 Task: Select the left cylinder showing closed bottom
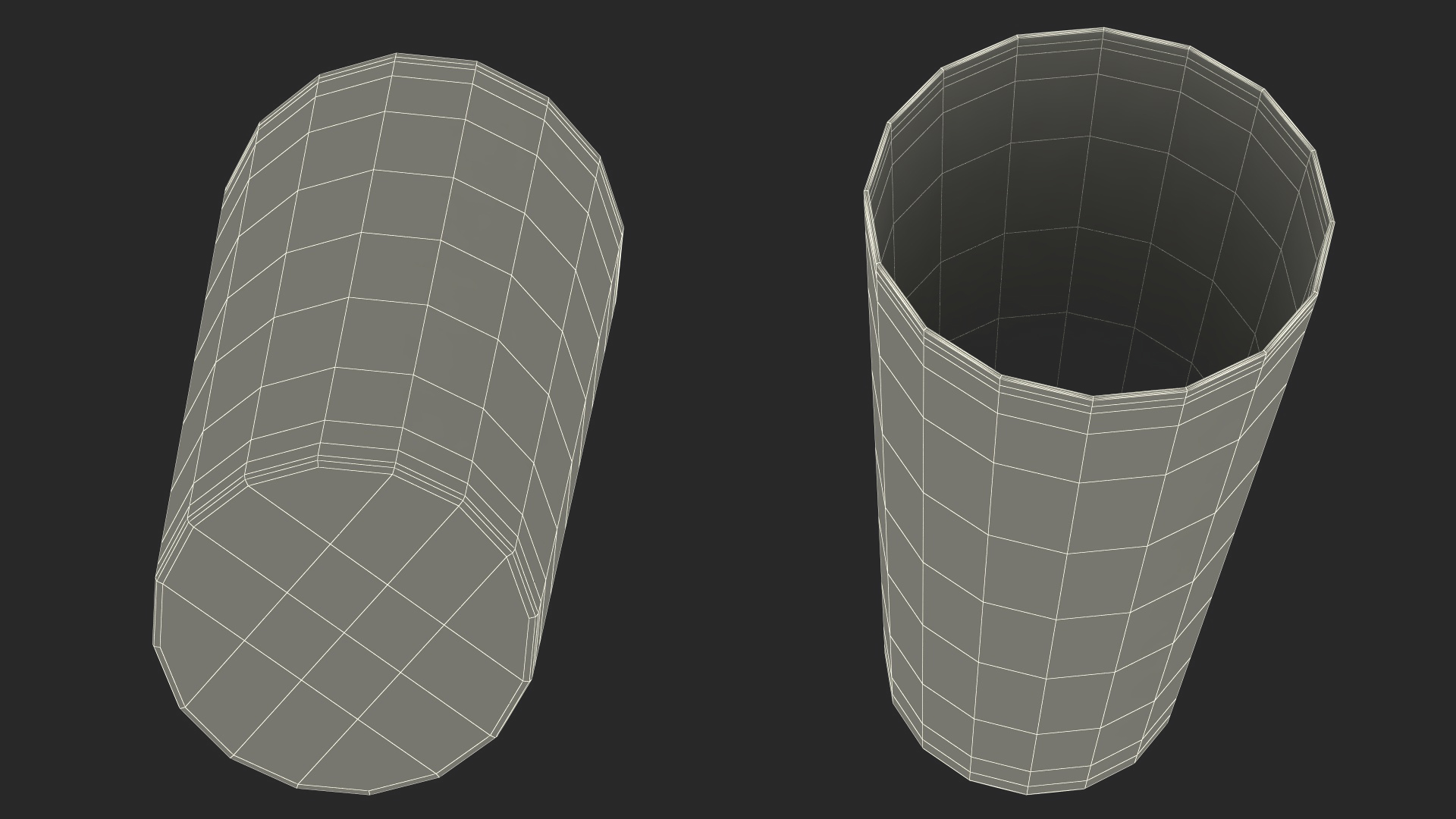point(388,423)
